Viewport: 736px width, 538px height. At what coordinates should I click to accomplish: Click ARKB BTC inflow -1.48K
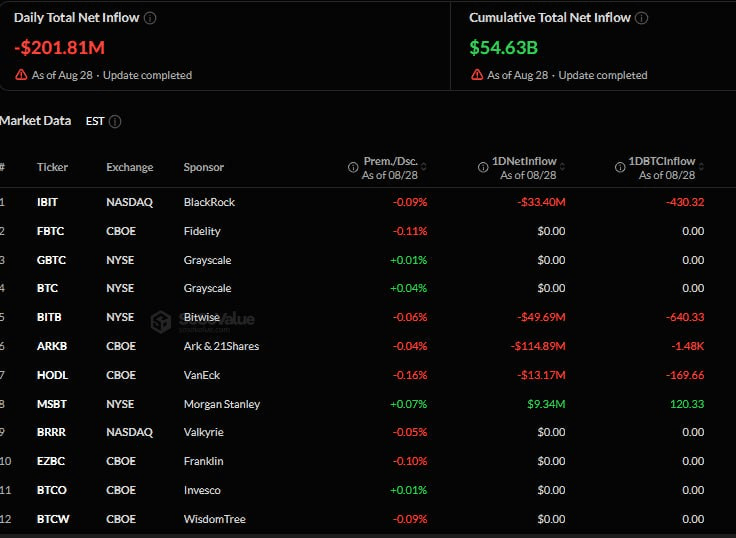pos(688,346)
